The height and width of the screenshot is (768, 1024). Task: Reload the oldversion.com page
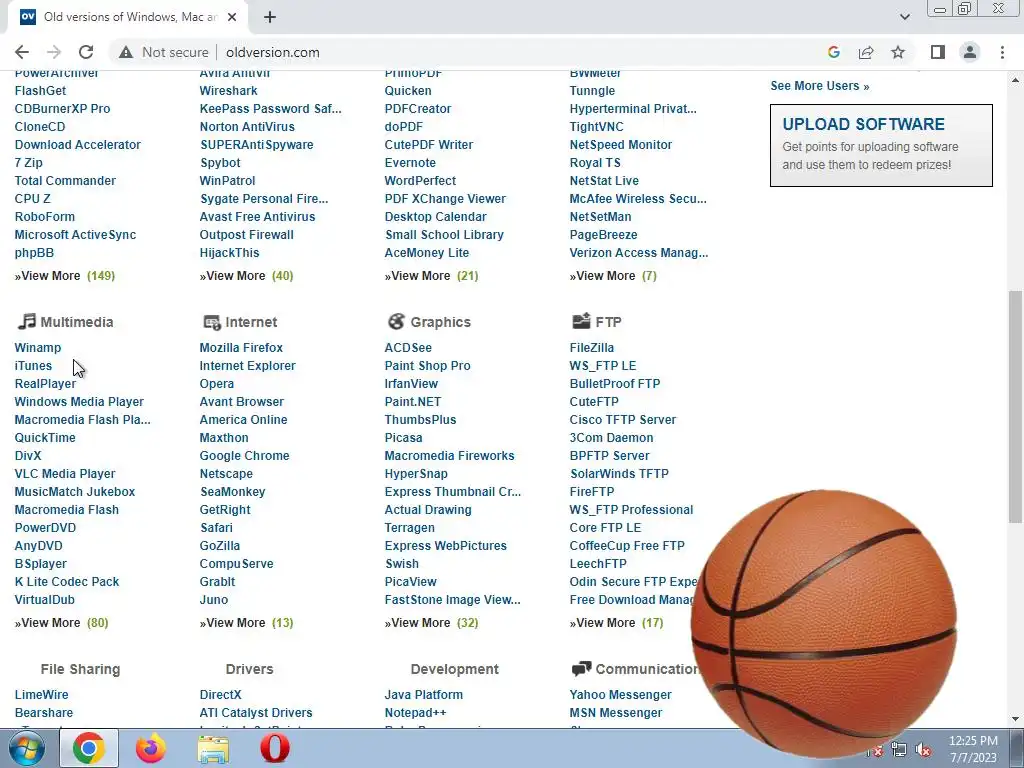tap(86, 52)
